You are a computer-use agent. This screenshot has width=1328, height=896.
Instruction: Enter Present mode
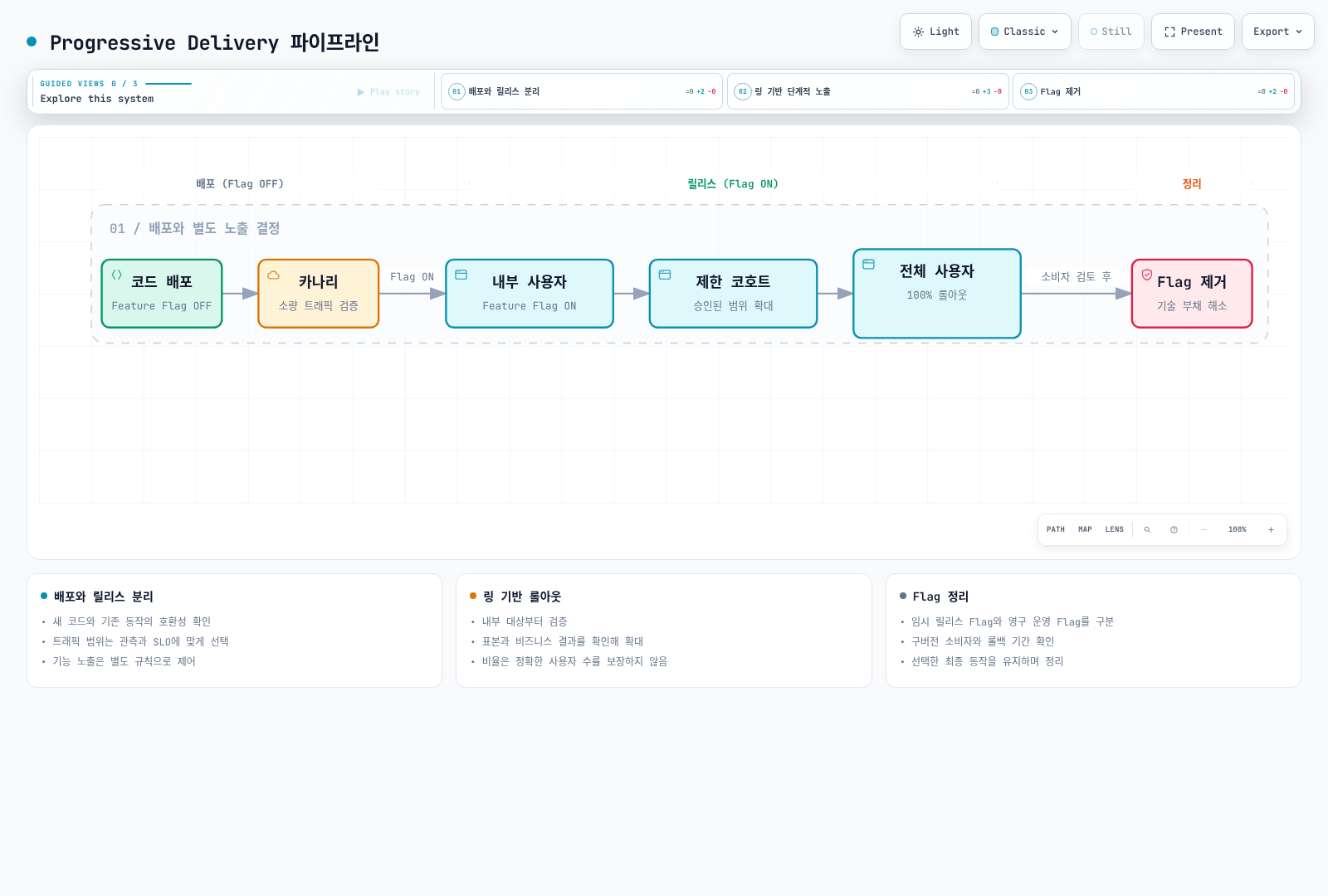pos(1193,32)
